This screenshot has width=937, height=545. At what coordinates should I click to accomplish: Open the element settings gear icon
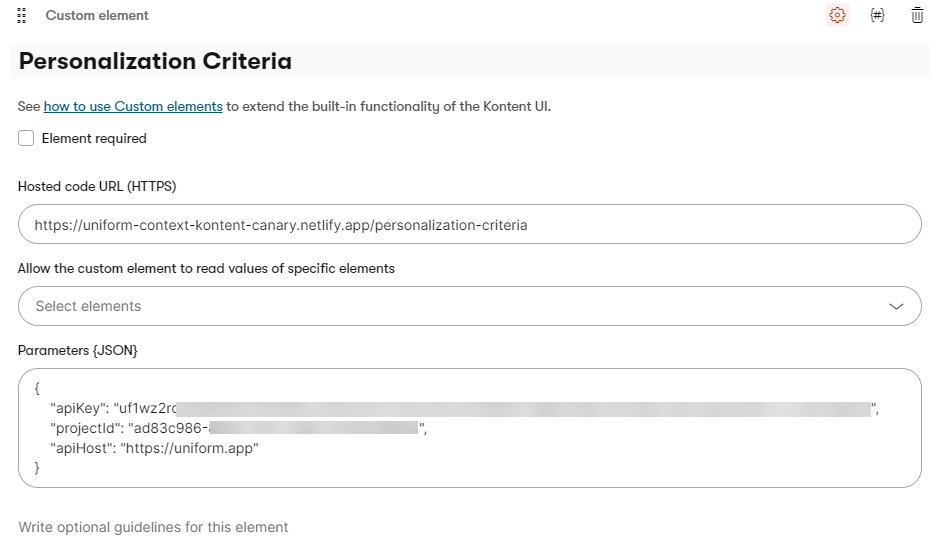pos(837,16)
